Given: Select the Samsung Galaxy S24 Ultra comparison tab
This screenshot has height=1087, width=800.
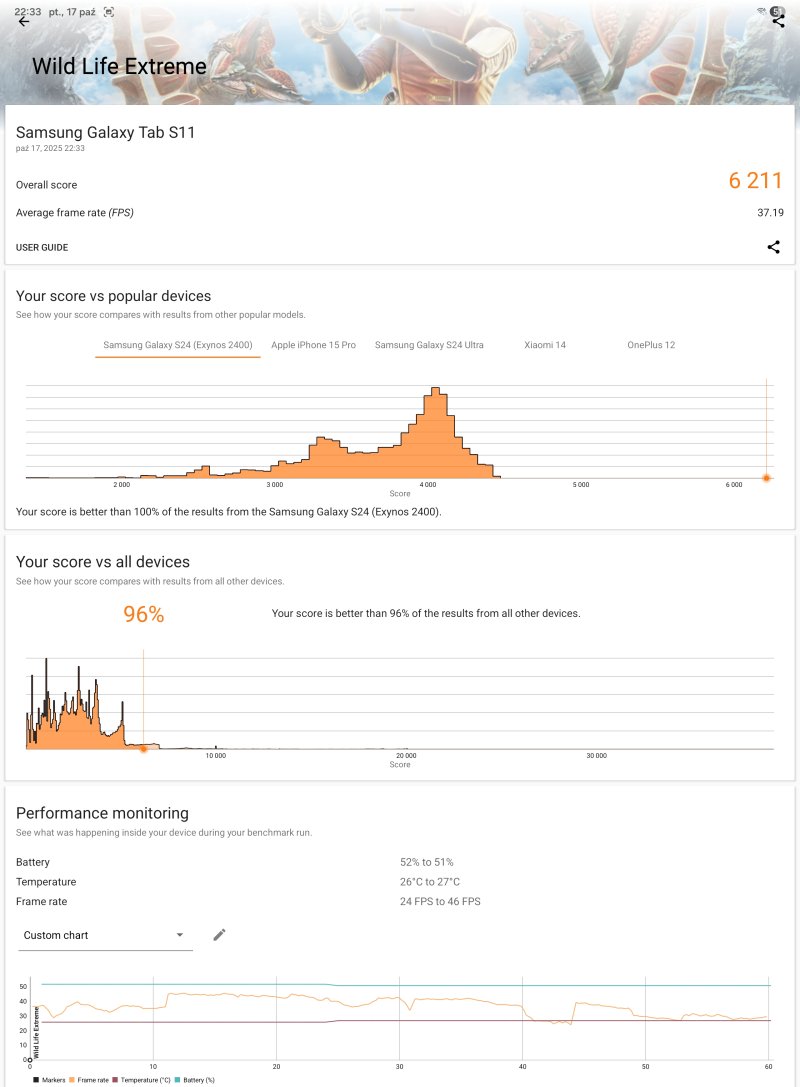Looking at the screenshot, I should pos(429,345).
